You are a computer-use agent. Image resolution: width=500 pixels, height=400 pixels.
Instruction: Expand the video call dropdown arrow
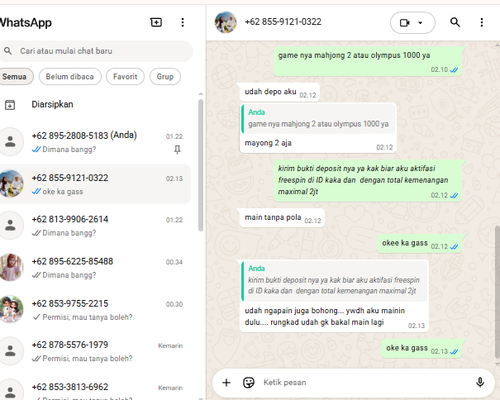coord(420,23)
